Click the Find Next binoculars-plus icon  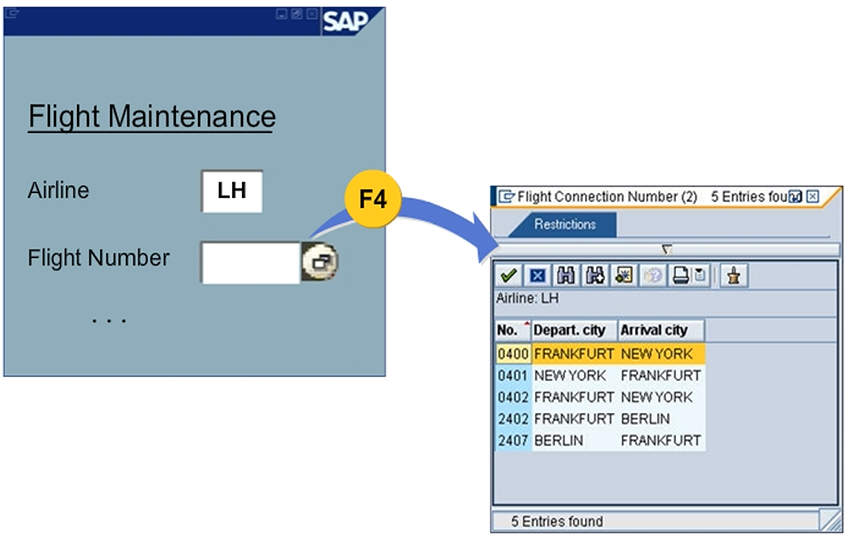click(595, 276)
